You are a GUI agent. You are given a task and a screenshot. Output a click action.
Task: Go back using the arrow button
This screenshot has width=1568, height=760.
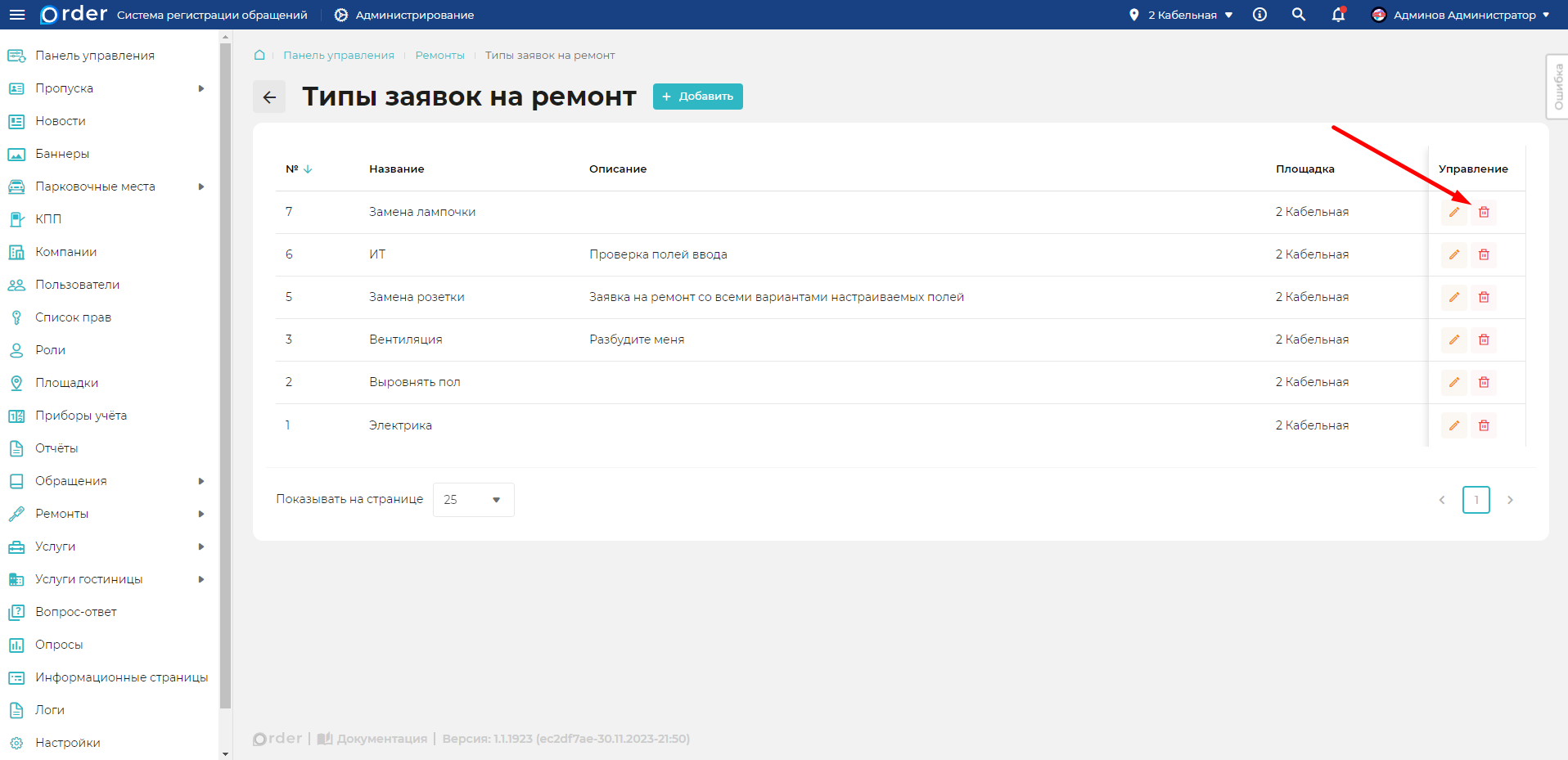[x=269, y=97]
